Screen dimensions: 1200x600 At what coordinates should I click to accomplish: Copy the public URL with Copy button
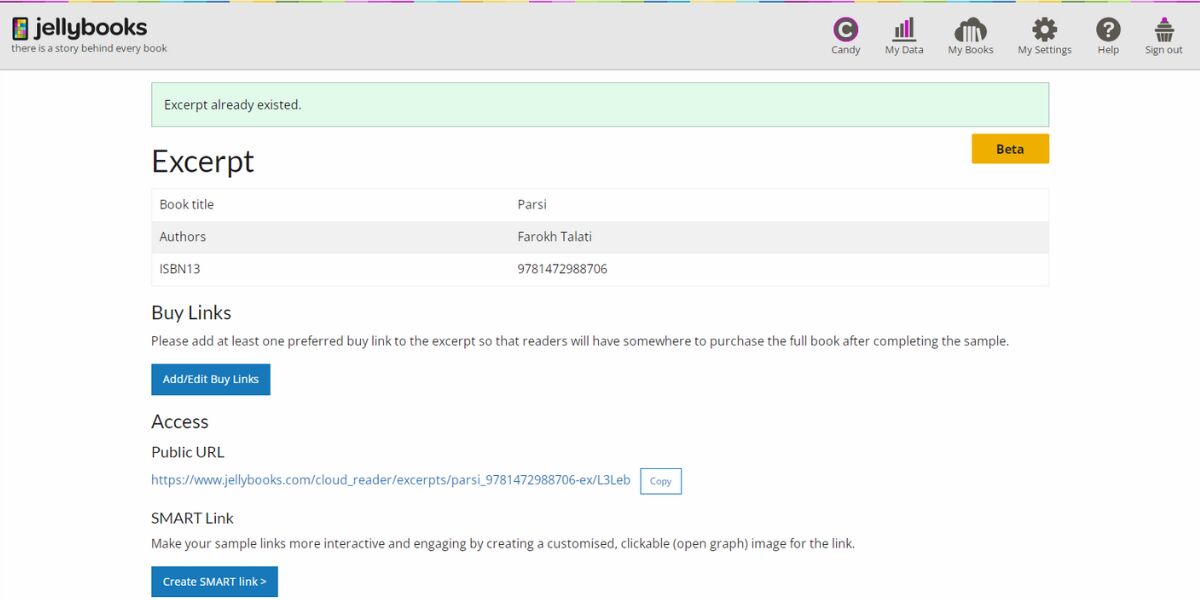point(660,481)
